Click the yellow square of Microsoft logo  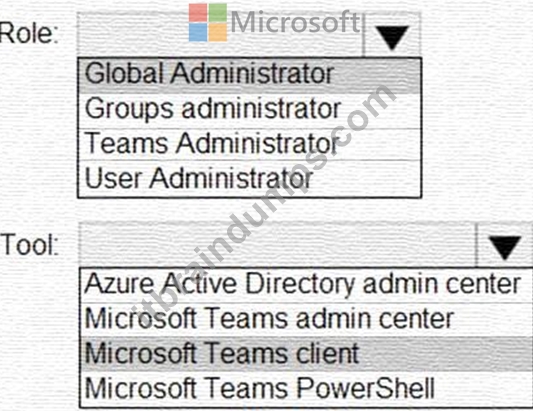[218, 32]
